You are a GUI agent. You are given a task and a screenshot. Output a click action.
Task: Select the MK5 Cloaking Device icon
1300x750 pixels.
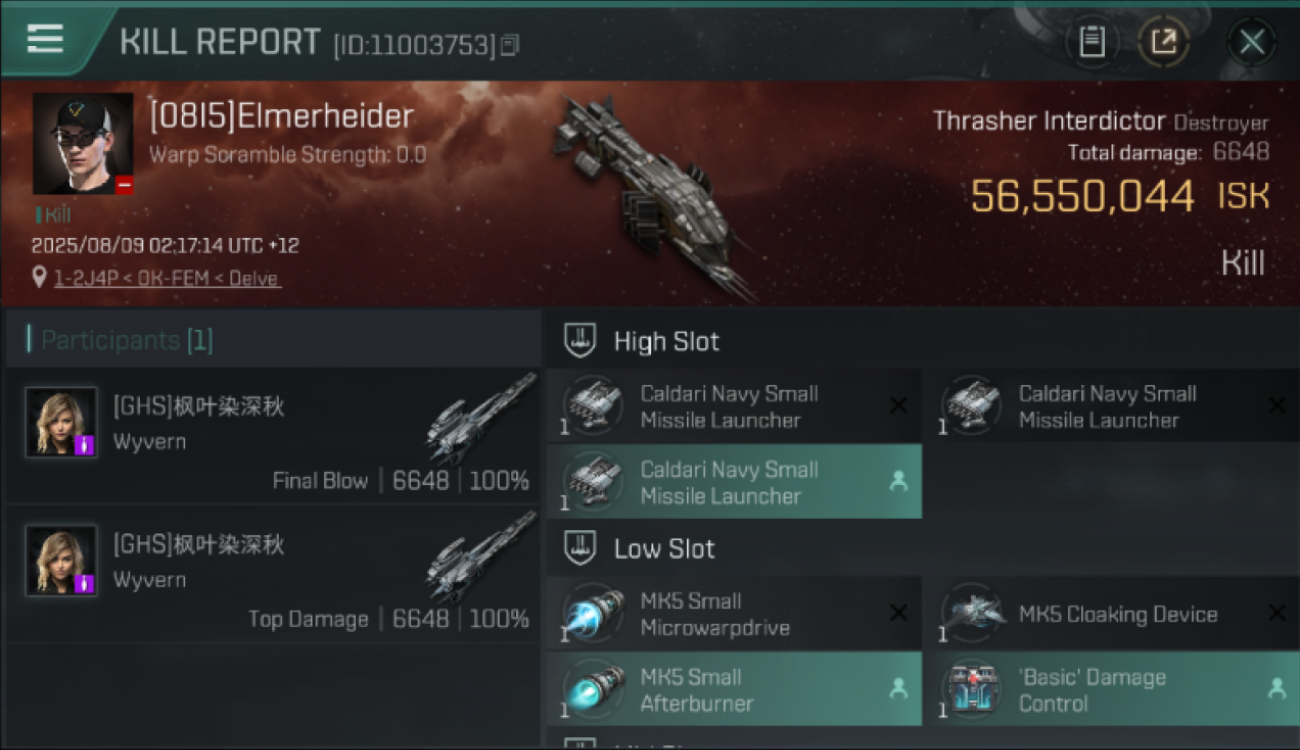[973, 614]
